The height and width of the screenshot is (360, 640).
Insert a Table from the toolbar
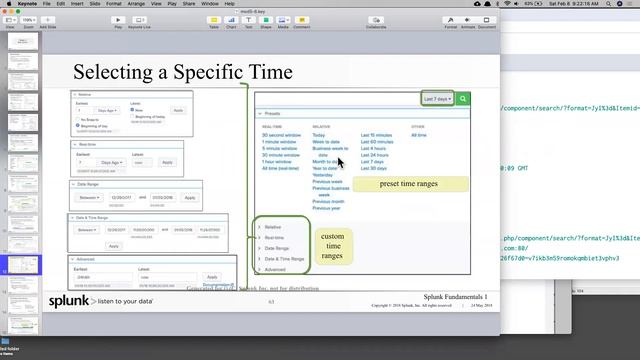pyautogui.click(x=214, y=20)
